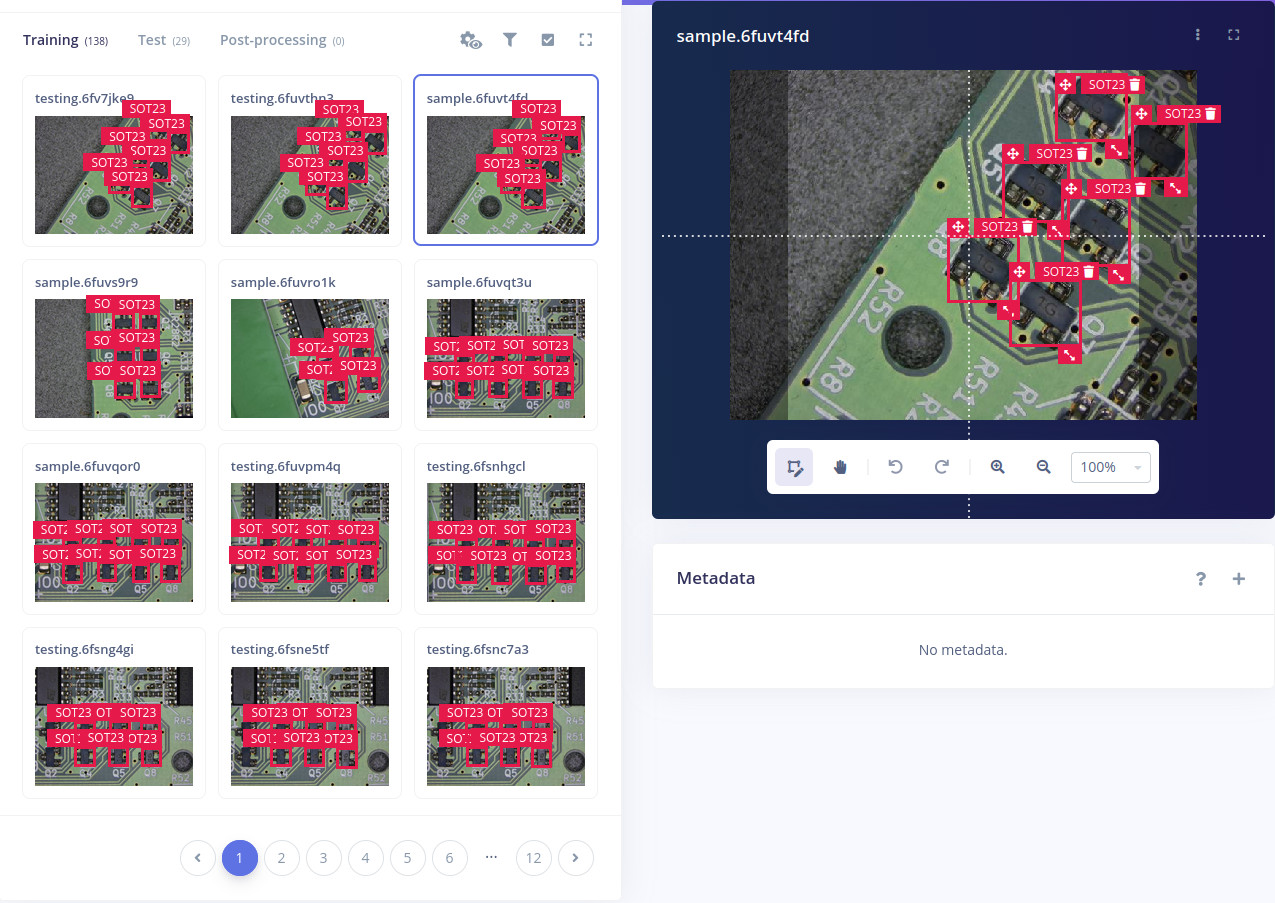Click the sample.6fuvt4fd title in preview panel

coord(743,36)
